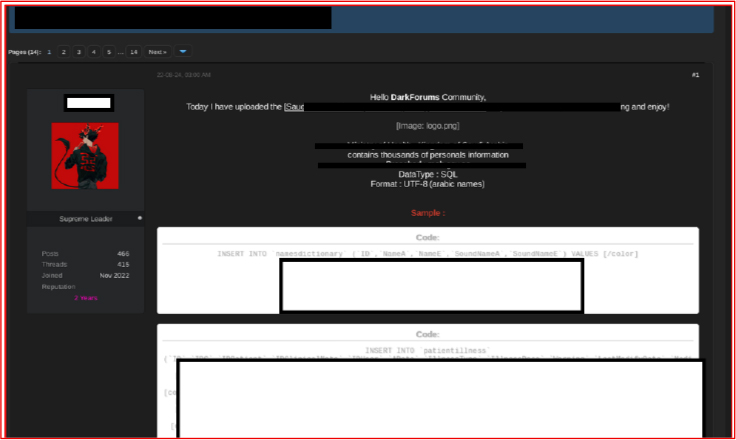
Task: Click the user's red avatar image
Action: (85, 156)
